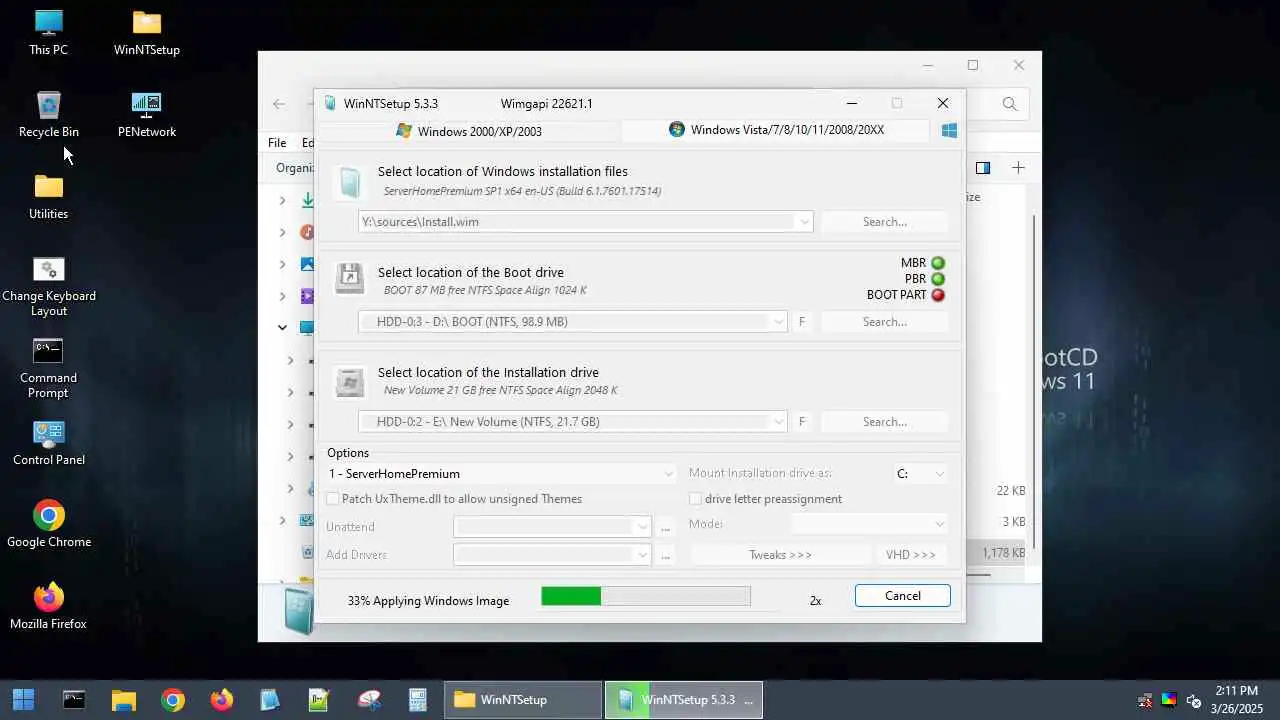Open Command Prompt desktop shortcut
Viewport: 1280px width, 720px height.
48,368
